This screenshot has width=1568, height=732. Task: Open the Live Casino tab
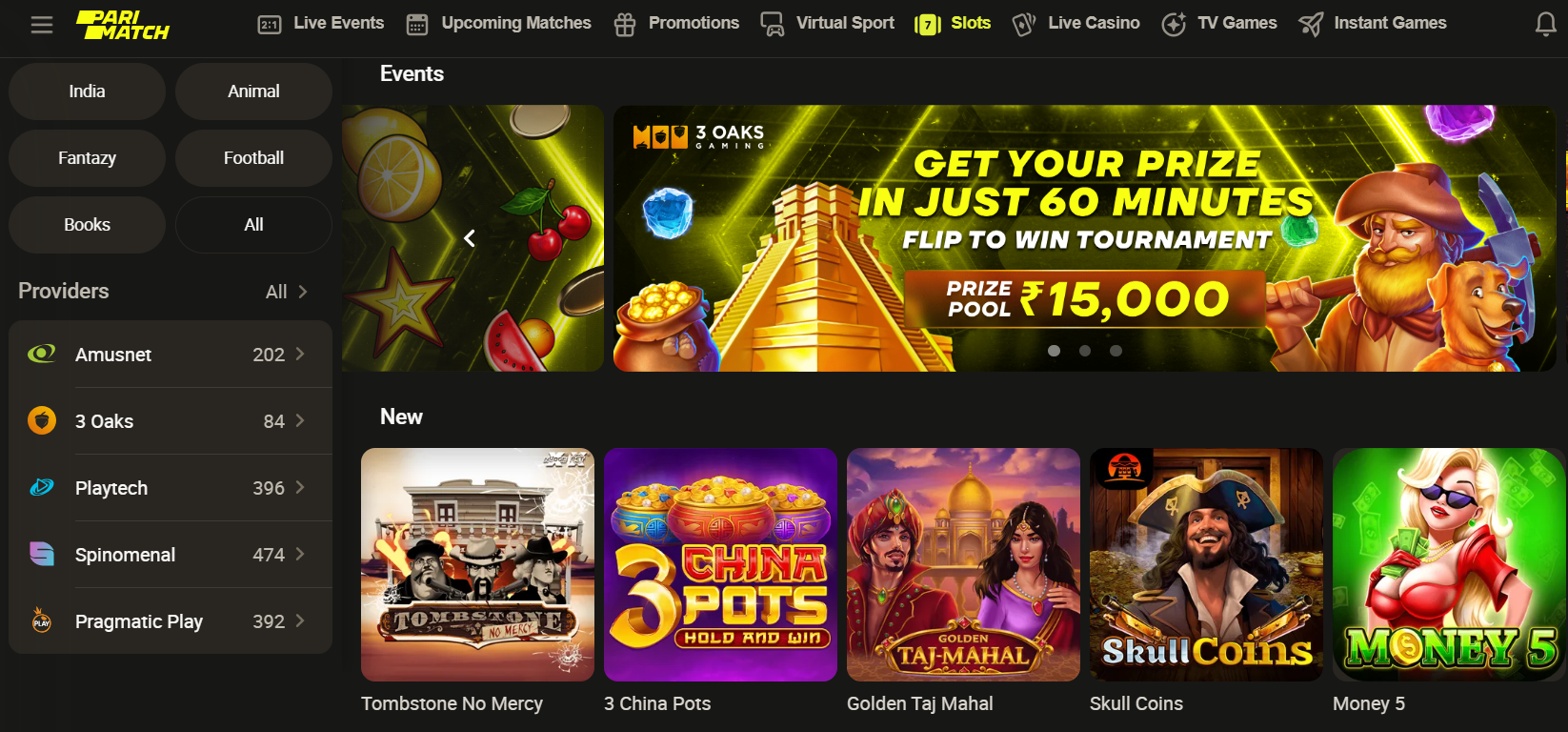pos(1075,24)
